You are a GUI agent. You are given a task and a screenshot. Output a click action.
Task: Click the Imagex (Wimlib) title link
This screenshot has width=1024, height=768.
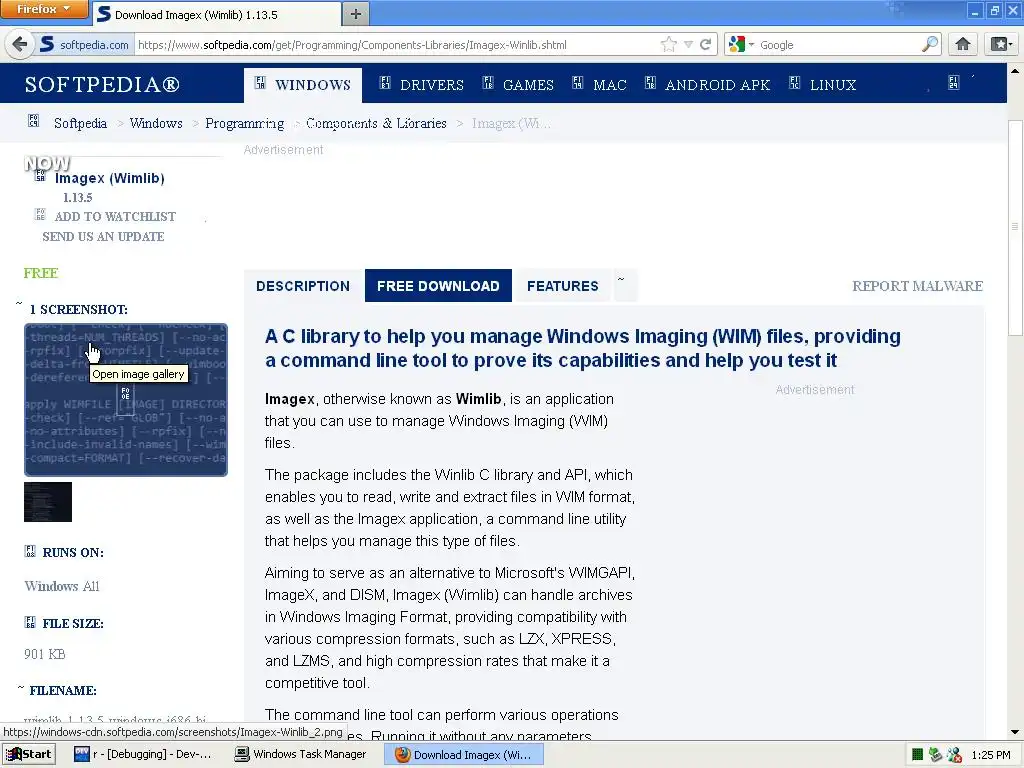[x=110, y=178]
